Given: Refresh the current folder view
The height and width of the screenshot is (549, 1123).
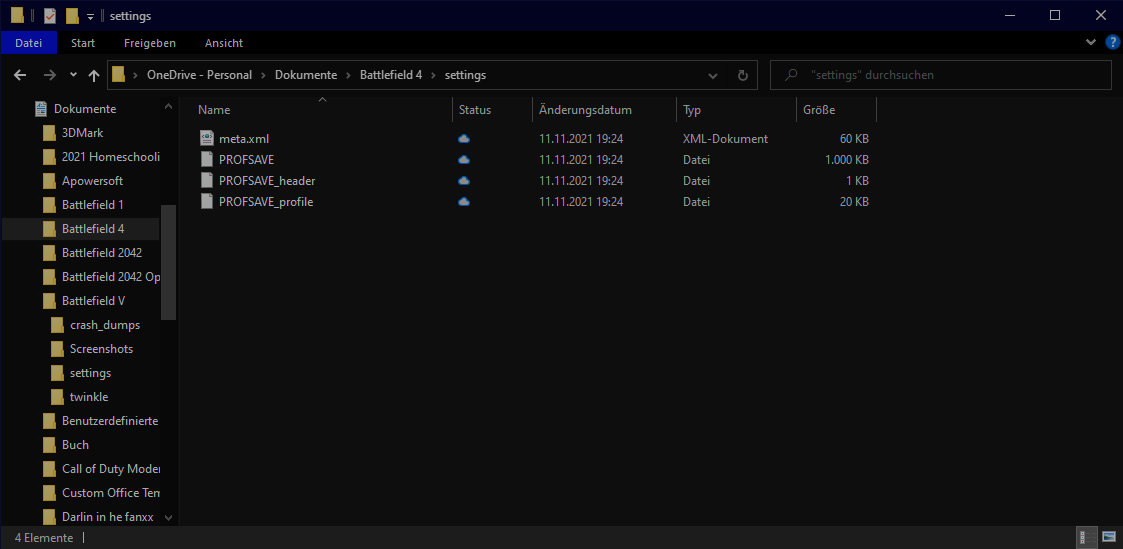Looking at the screenshot, I should [743, 75].
